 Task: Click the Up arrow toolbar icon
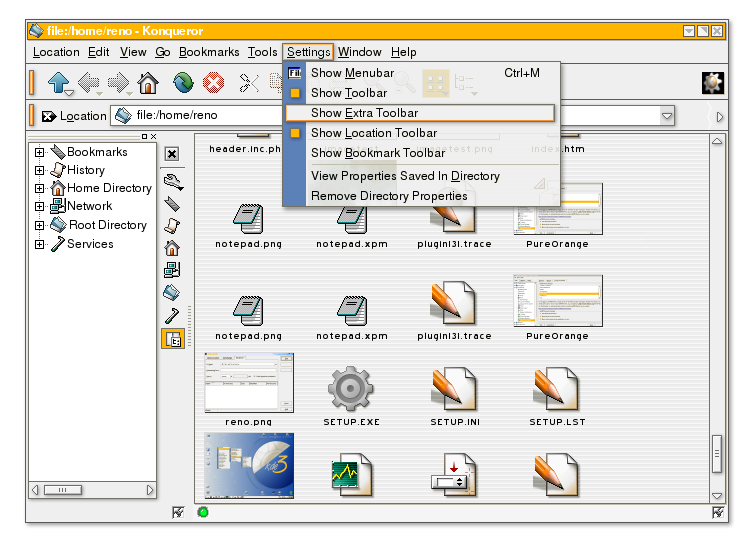pyautogui.click(x=59, y=82)
